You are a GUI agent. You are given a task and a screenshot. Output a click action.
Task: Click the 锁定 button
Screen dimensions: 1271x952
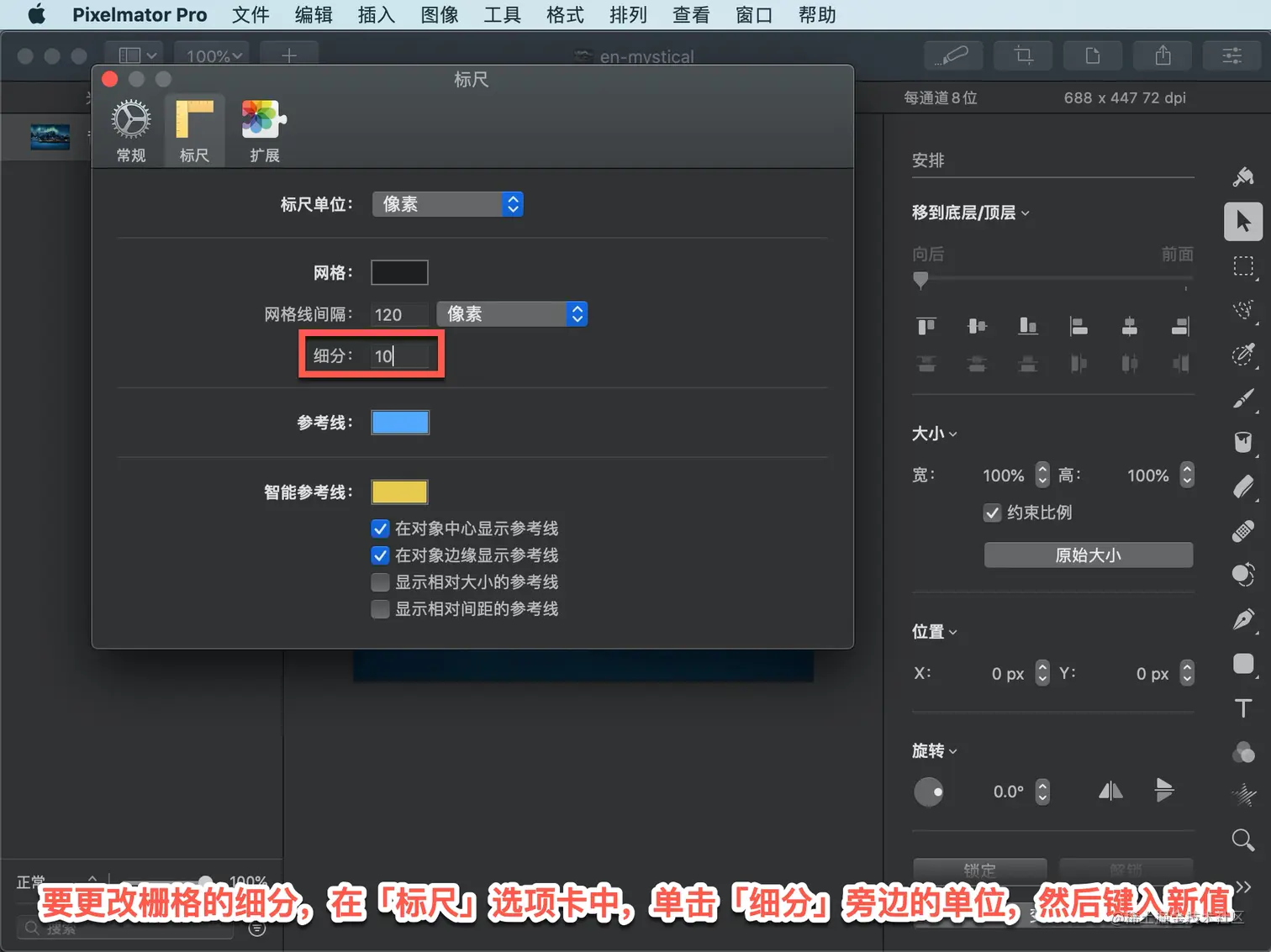[x=980, y=870]
